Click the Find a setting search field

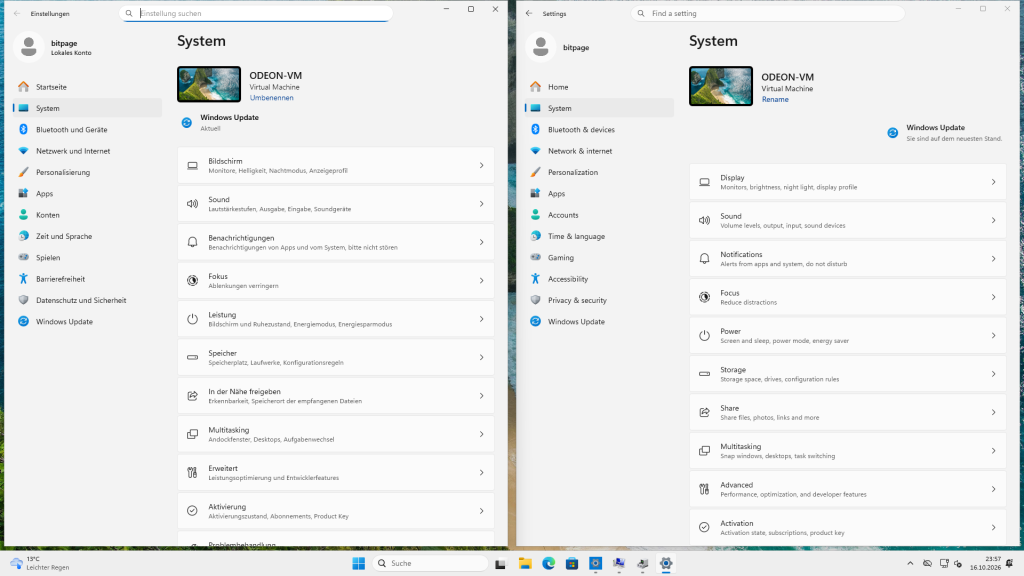tap(768, 13)
